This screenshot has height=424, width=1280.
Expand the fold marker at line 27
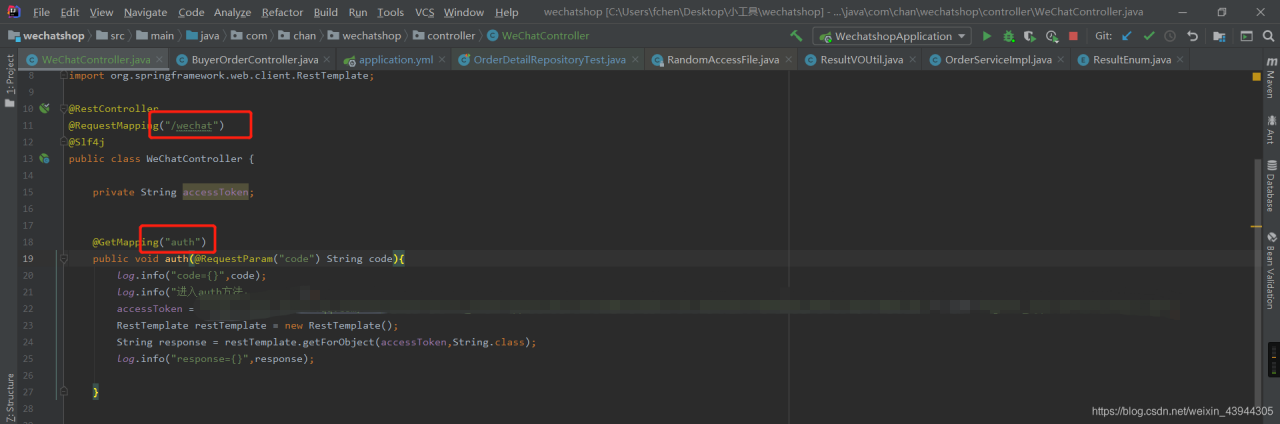63,391
